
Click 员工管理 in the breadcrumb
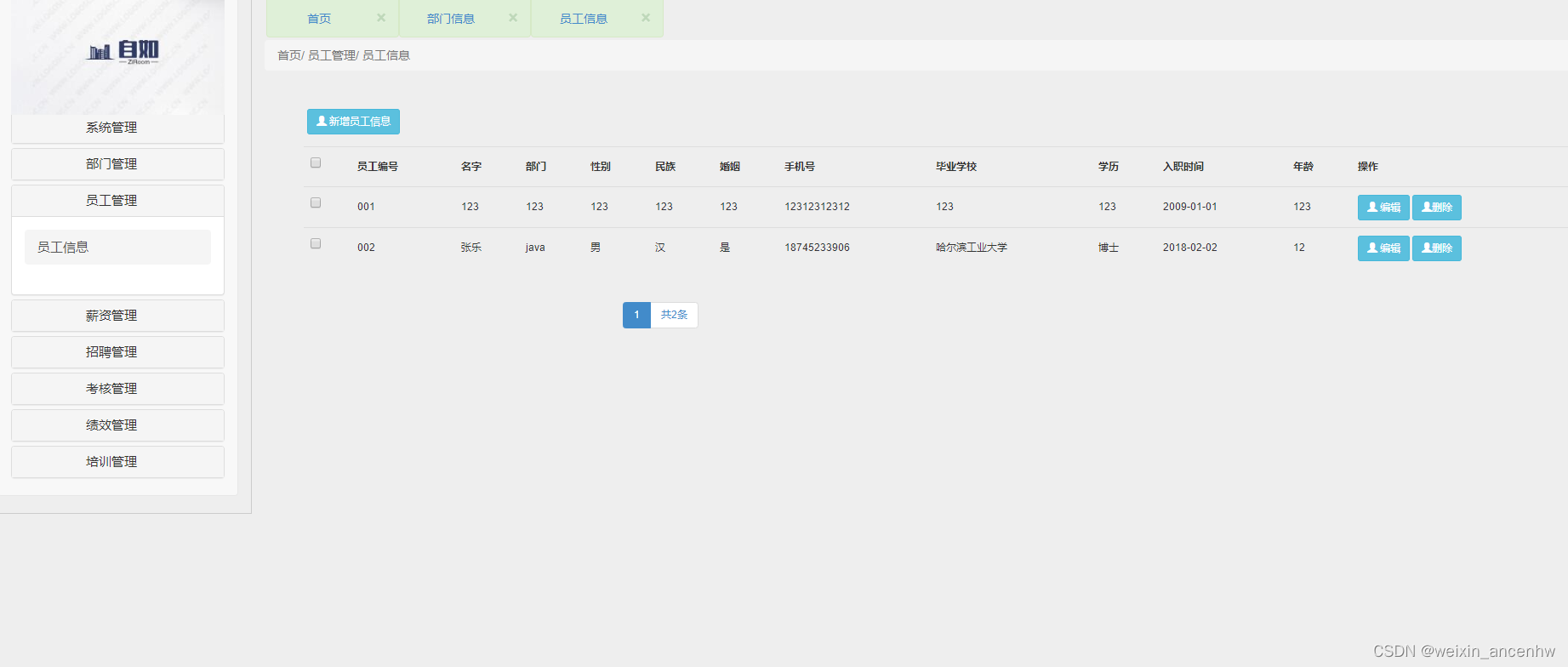point(332,55)
